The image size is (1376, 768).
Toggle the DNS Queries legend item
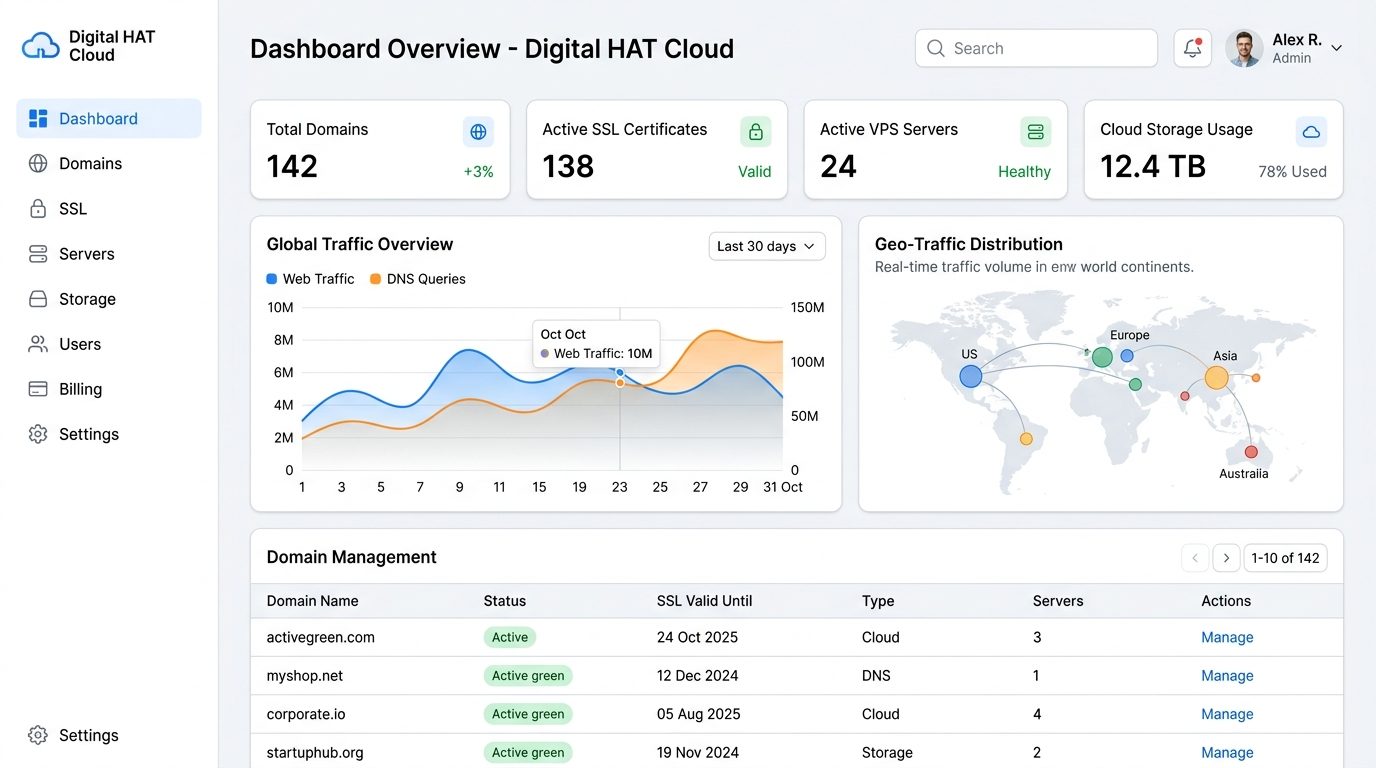point(418,279)
